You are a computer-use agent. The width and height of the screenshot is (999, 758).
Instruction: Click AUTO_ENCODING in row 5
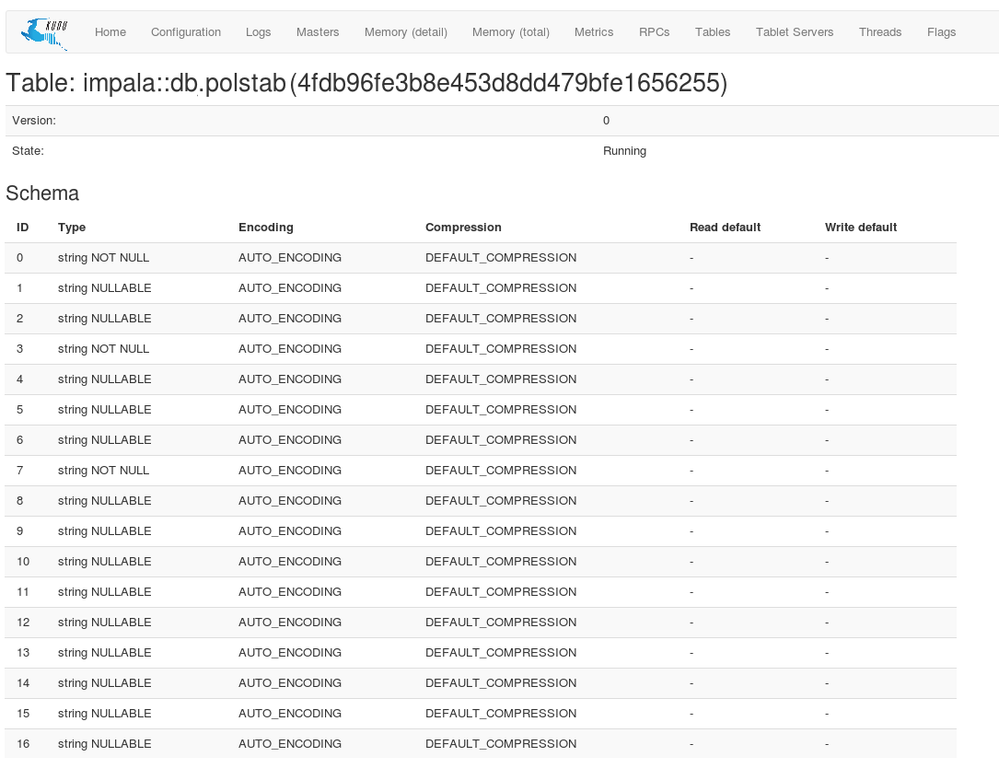pyautogui.click(x=290, y=410)
